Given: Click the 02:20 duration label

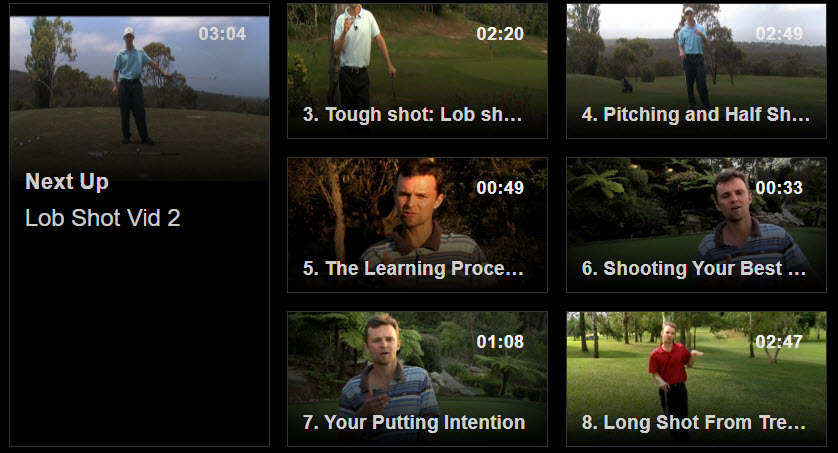Looking at the screenshot, I should (500, 34).
